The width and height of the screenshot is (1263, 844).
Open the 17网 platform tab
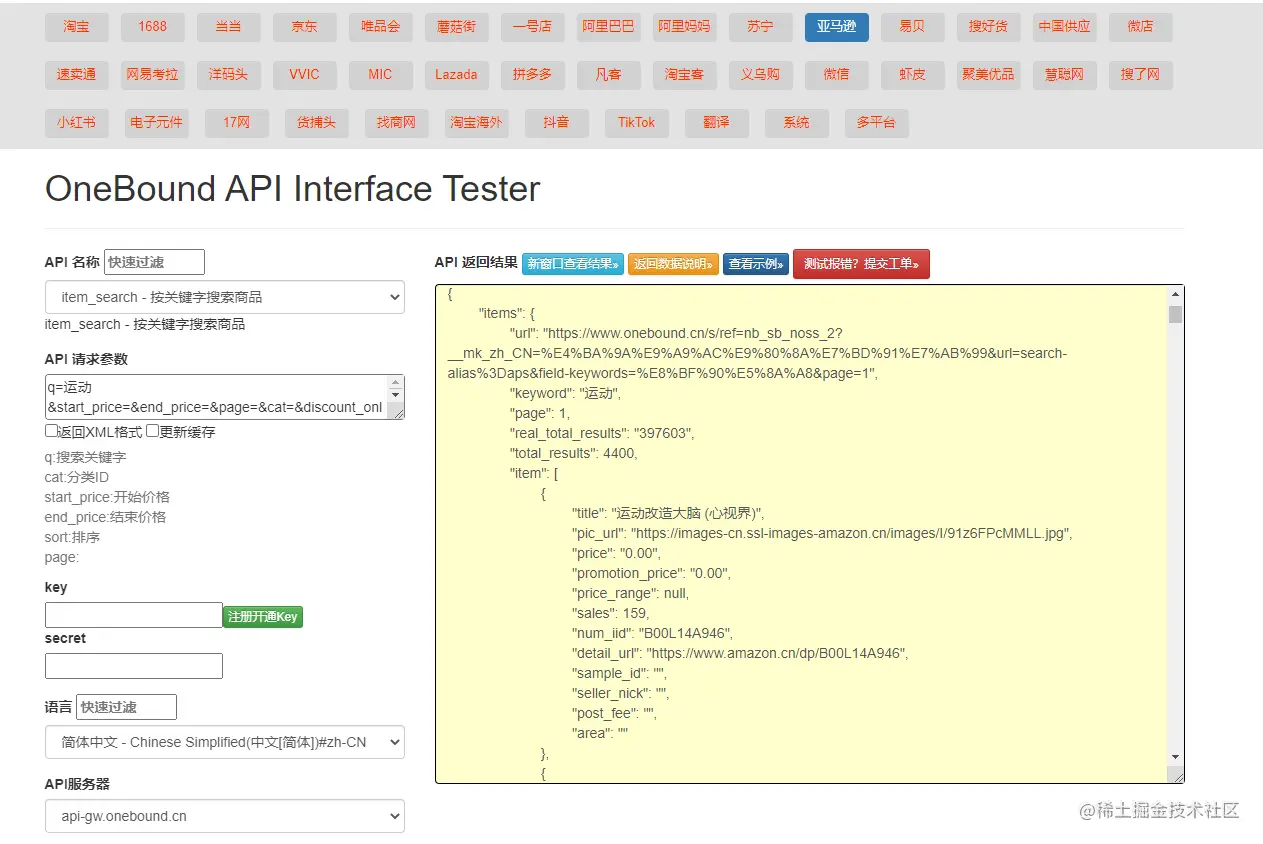237,123
